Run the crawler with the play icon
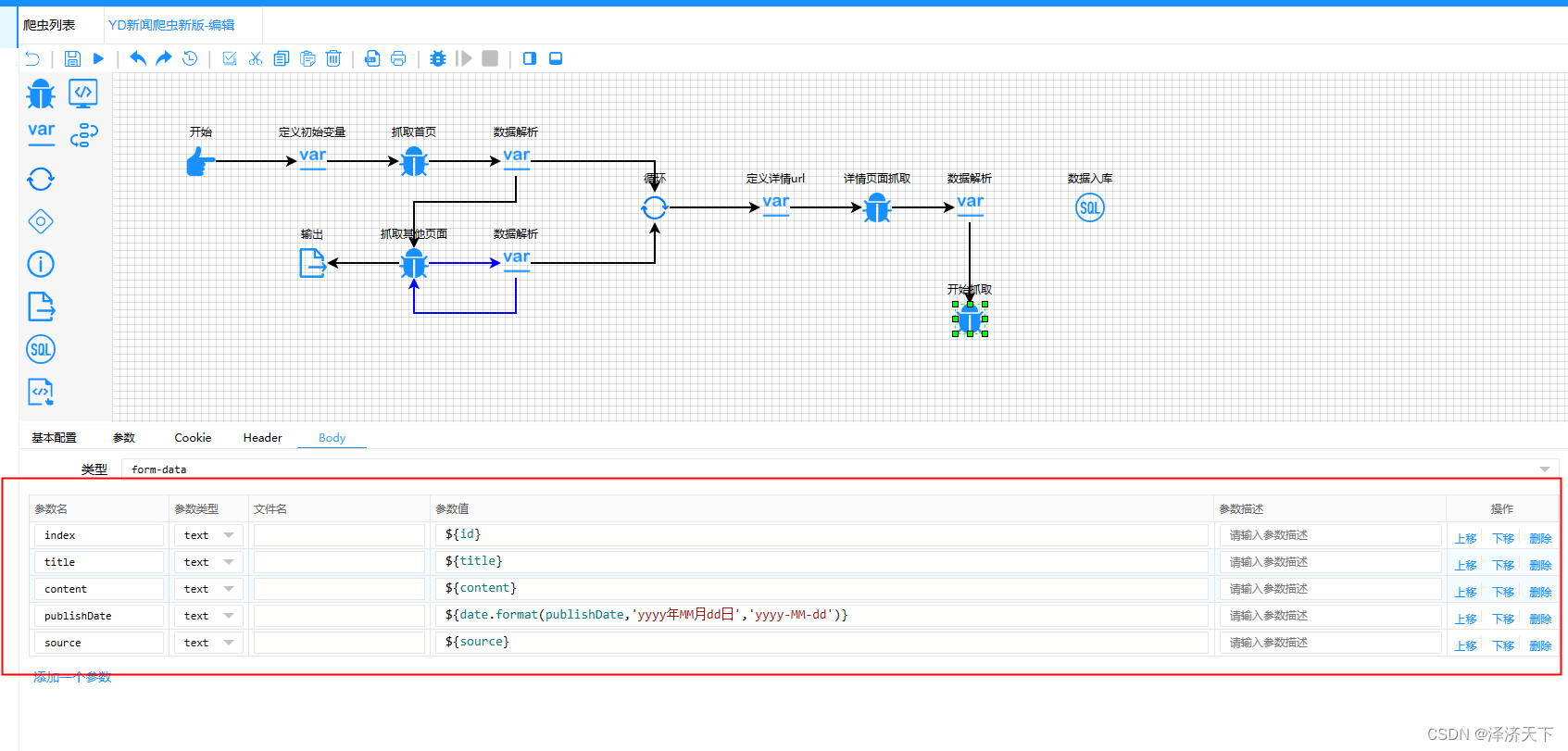Viewport: 1568px width, 751px height. 98,58
